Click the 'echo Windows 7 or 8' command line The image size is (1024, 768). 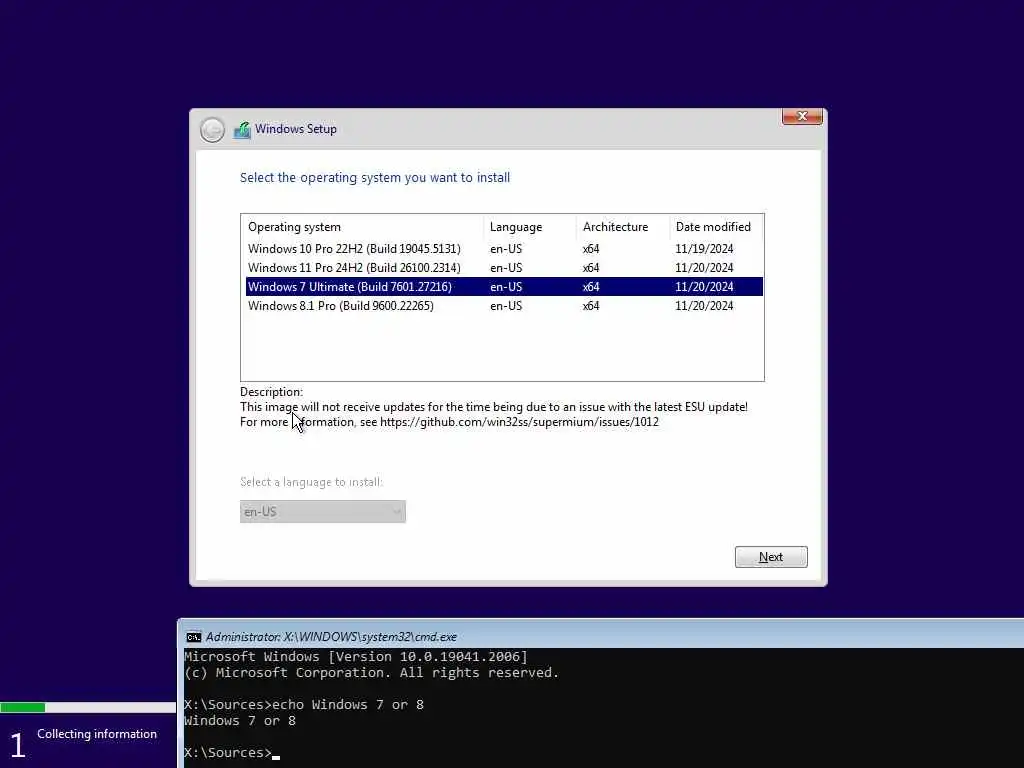click(x=304, y=705)
